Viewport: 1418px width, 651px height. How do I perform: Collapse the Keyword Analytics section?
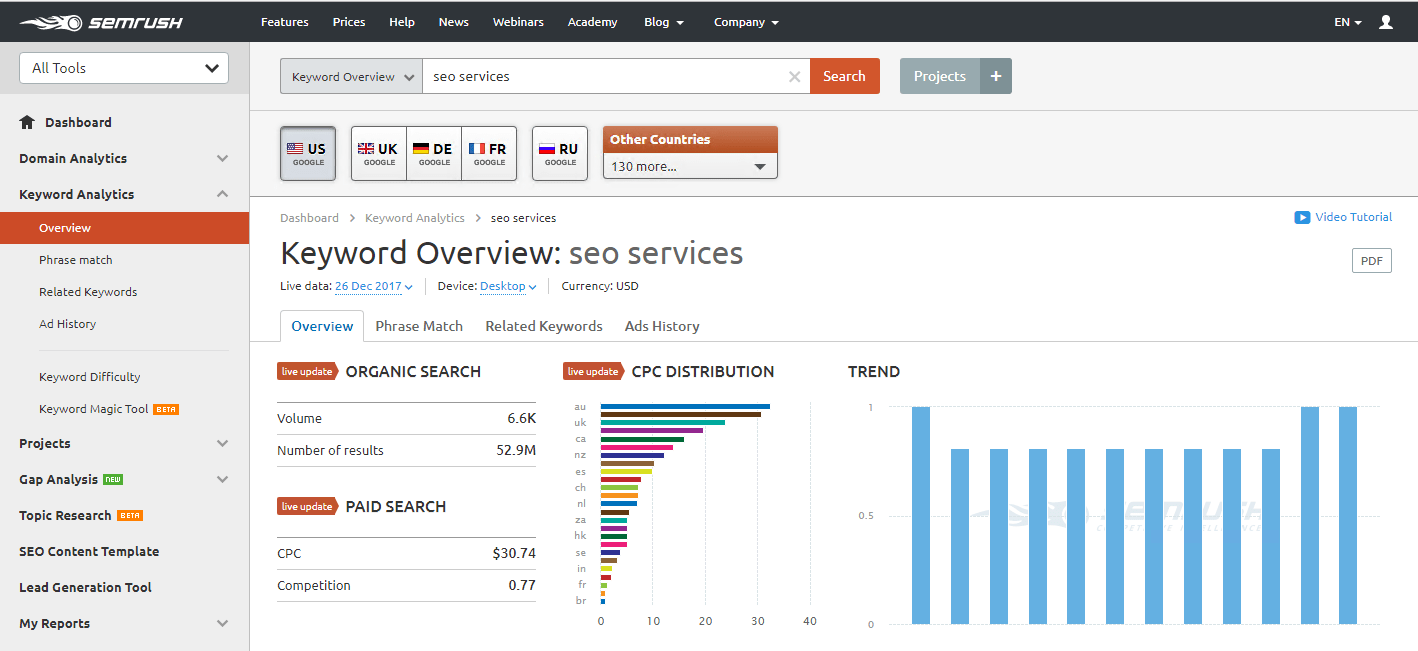pos(222,194)
